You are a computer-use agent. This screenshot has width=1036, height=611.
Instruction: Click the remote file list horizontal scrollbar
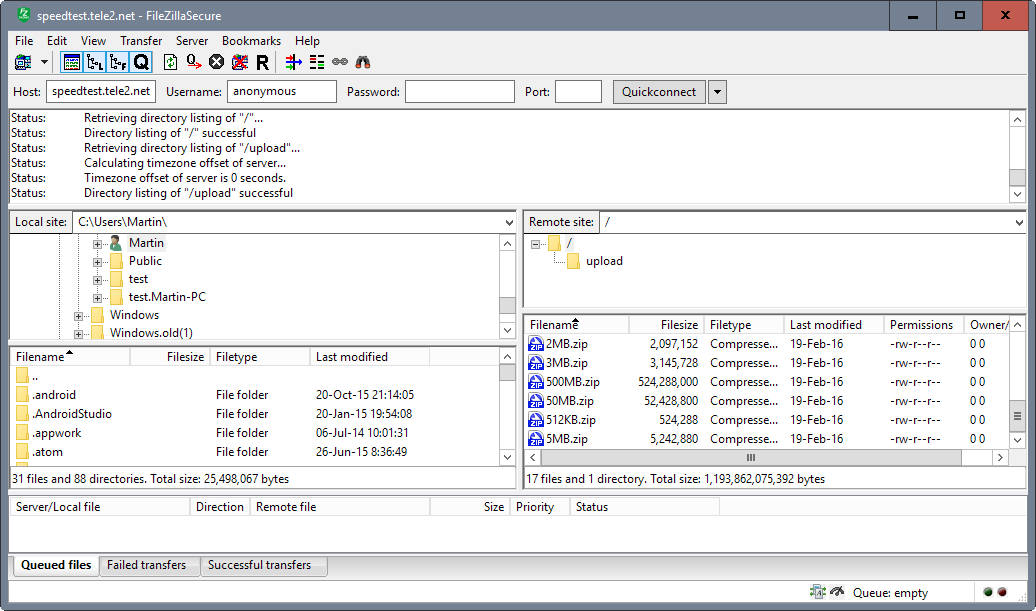pos(750,457)
